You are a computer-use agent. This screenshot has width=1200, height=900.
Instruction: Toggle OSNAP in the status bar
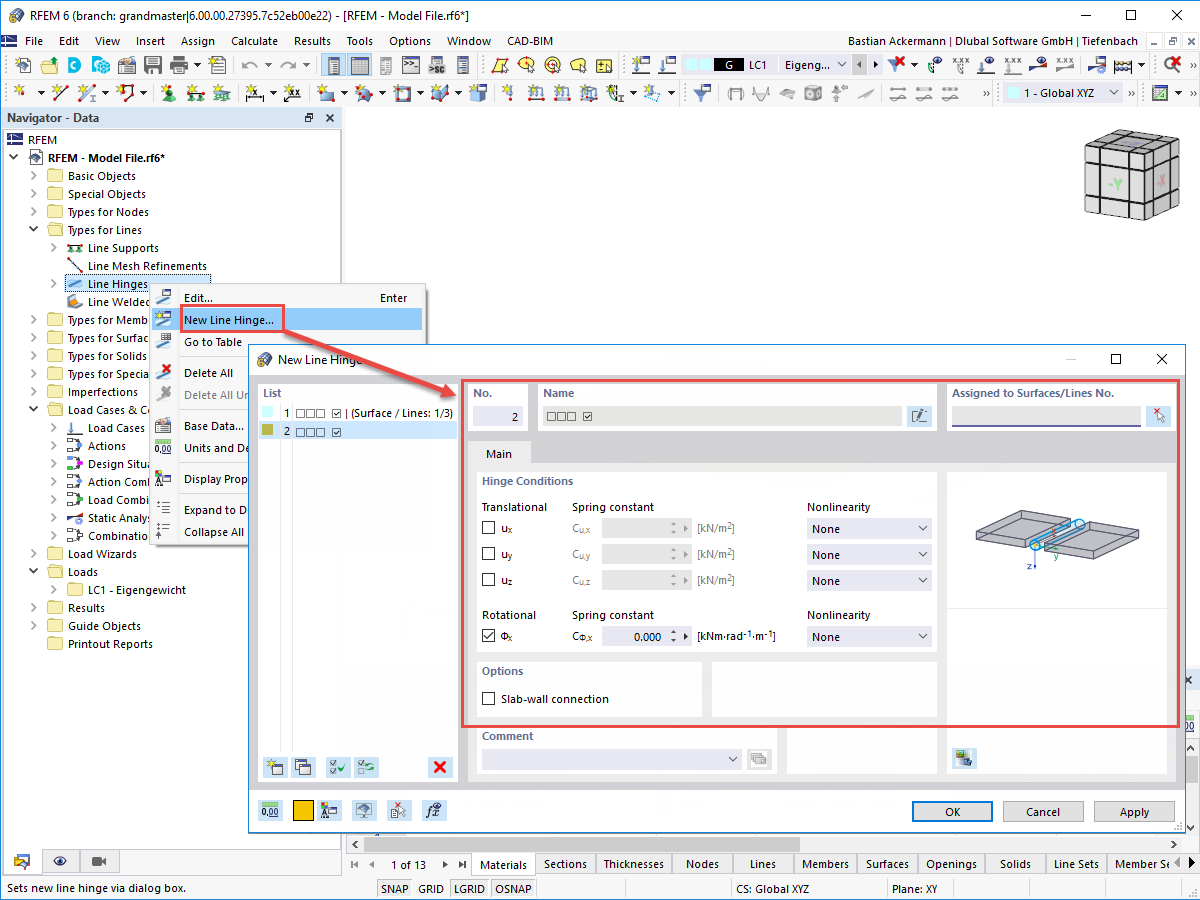tap(513, 888)
